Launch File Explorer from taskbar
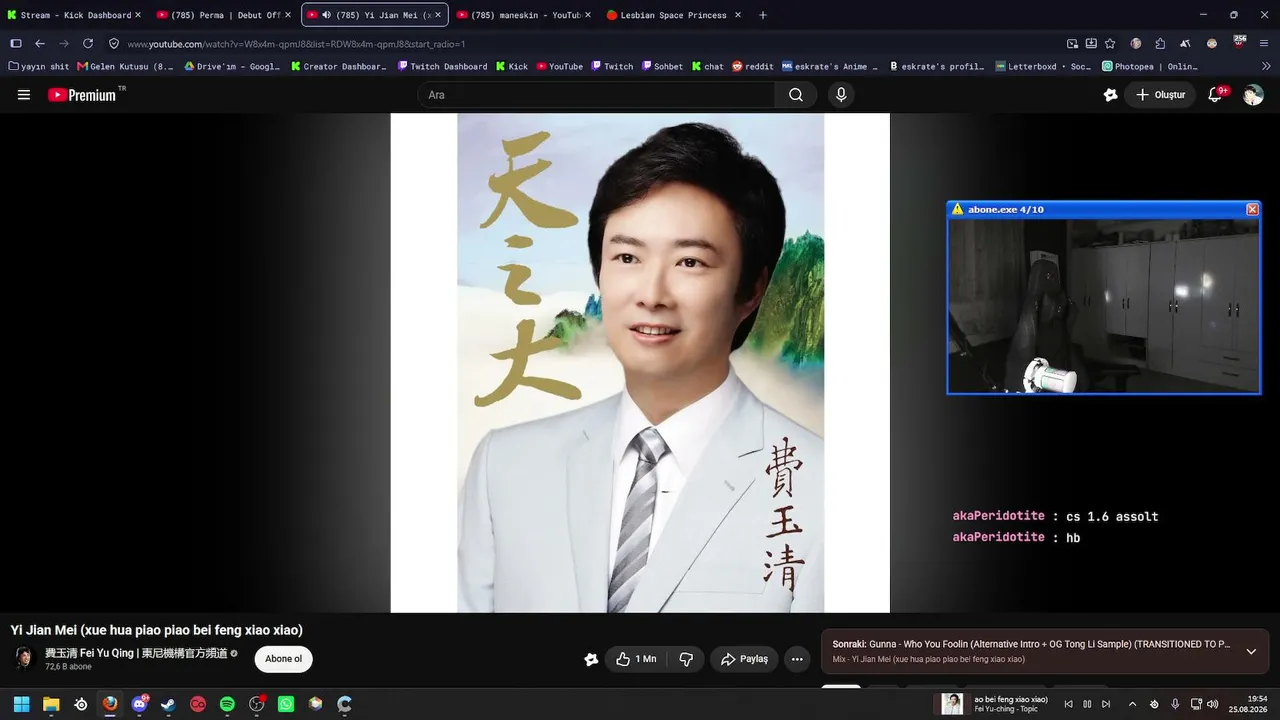The width and height of the screenshot is (1280, 720). click(51, 704)
